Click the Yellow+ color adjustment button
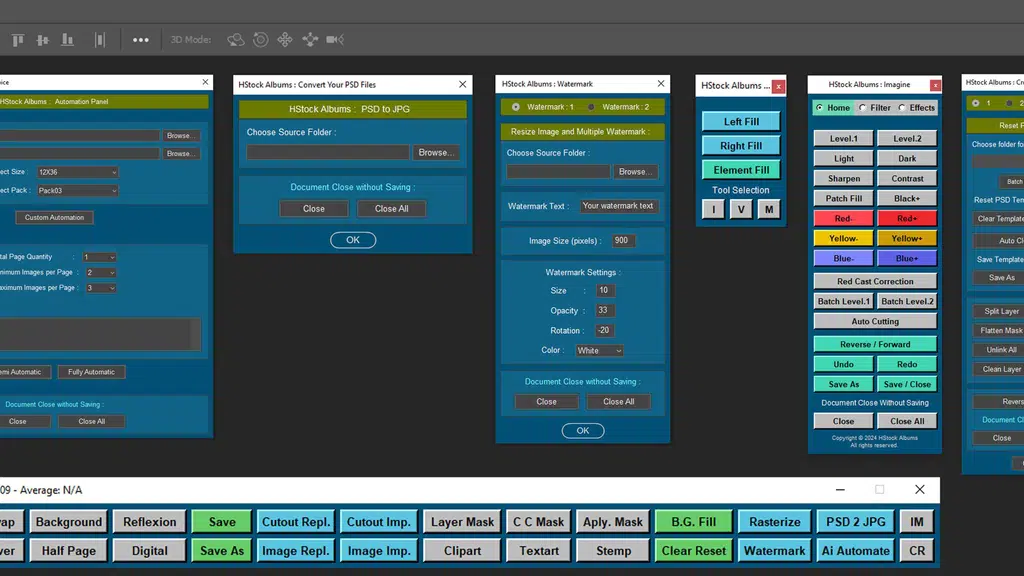The height and width of the screenshot is (576, 1024). [907, 238]
